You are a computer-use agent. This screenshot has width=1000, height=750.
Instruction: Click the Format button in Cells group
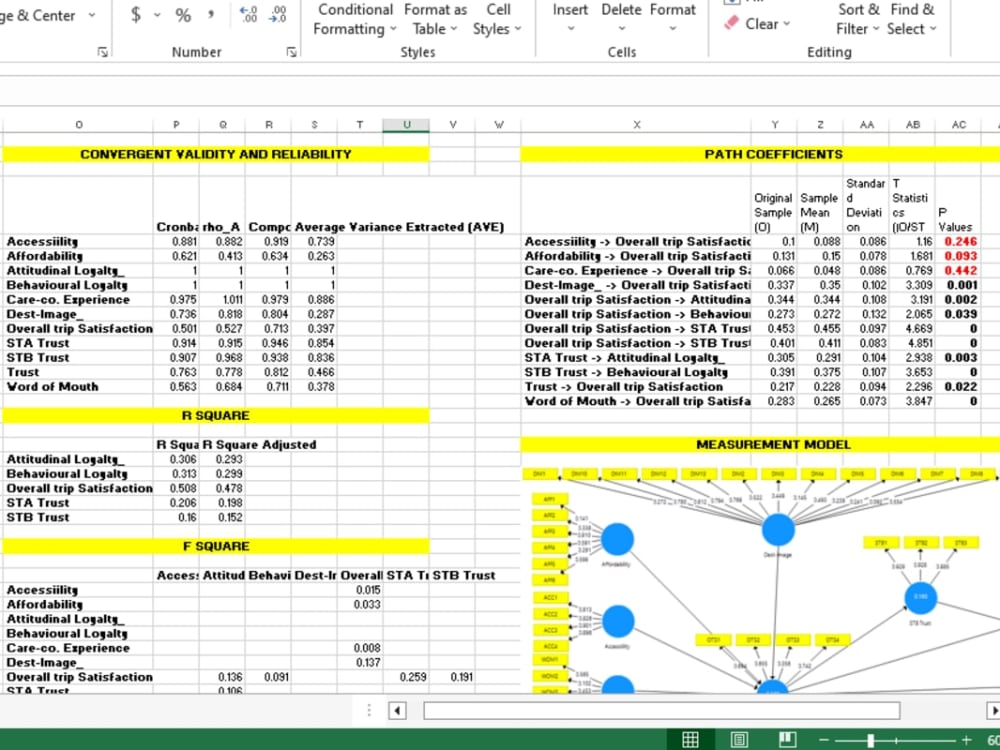672,20
